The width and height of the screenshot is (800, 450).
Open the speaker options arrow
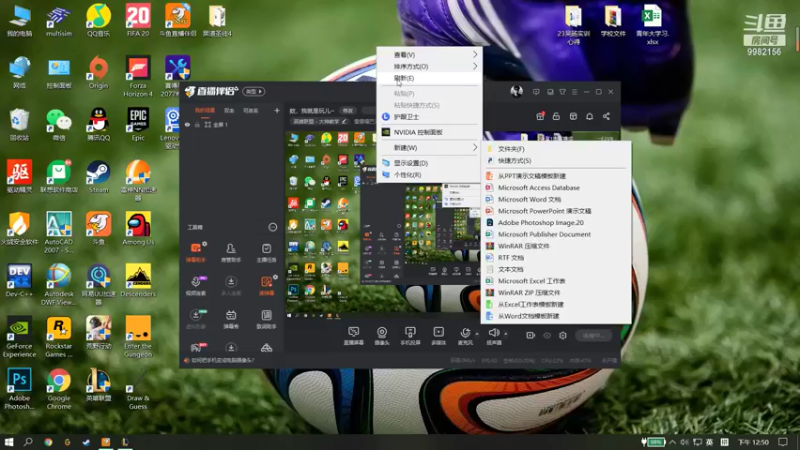506,334
